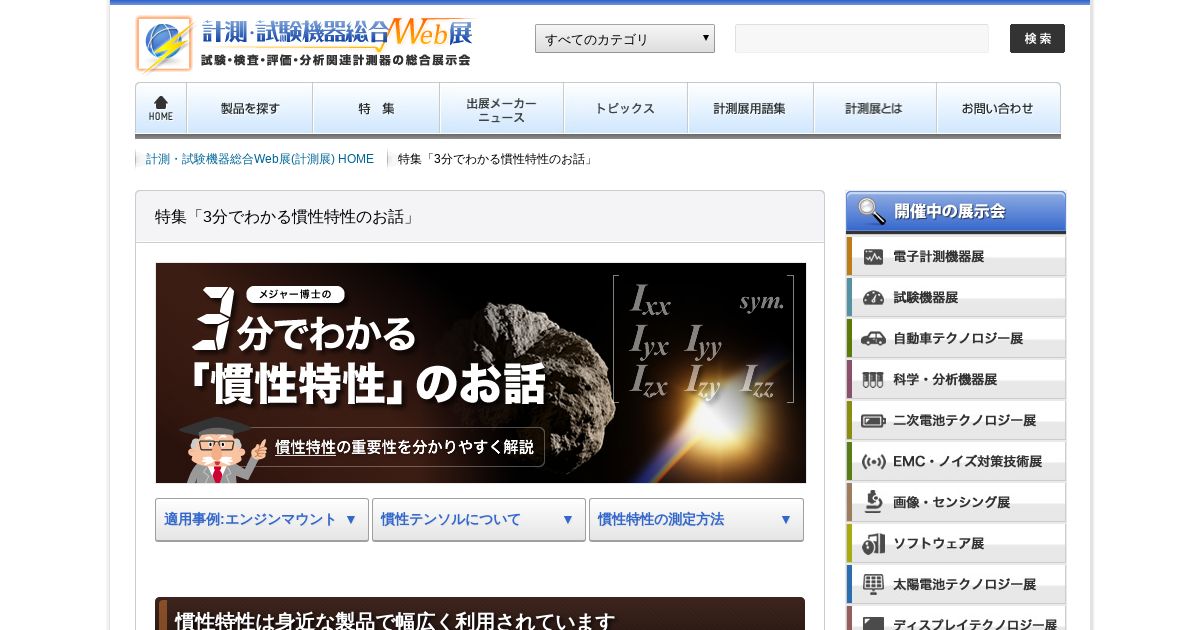The width and height of the screenshot is (1200, 630).
Task: Click the microscope icon for 画像・センシング展
Action: click(x=873, y=502)
